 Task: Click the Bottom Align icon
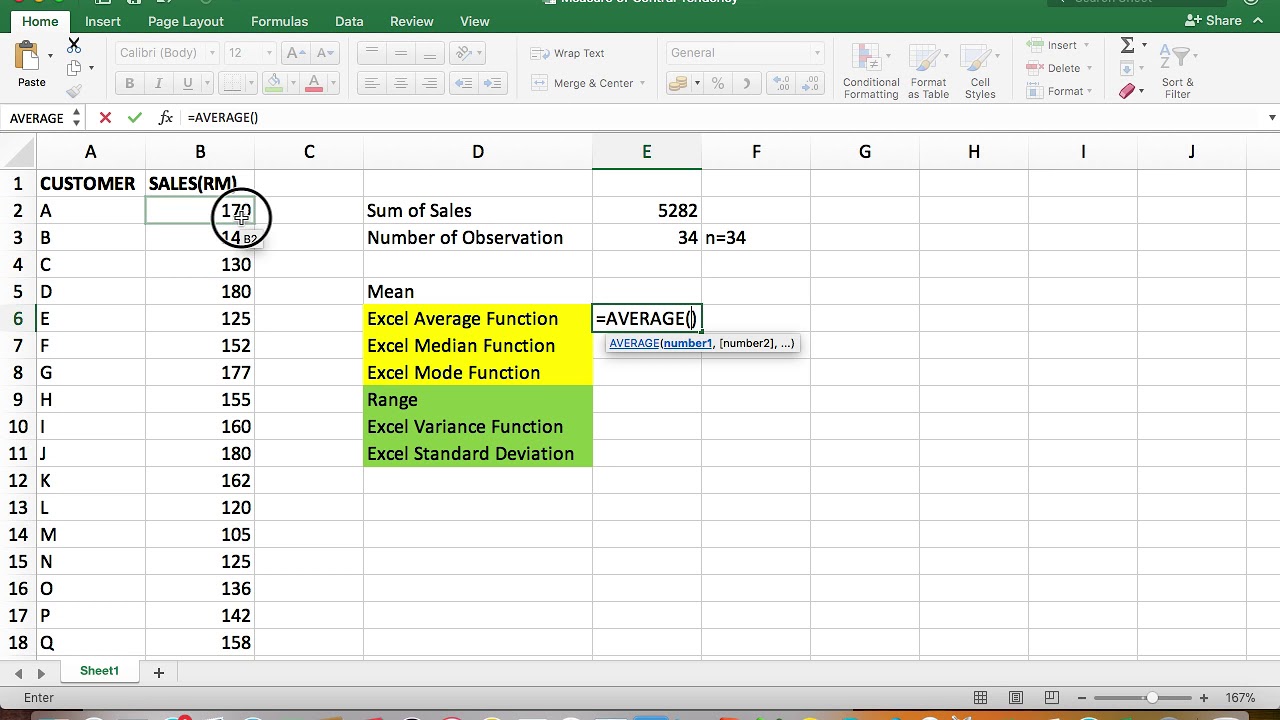click(430, 53)
